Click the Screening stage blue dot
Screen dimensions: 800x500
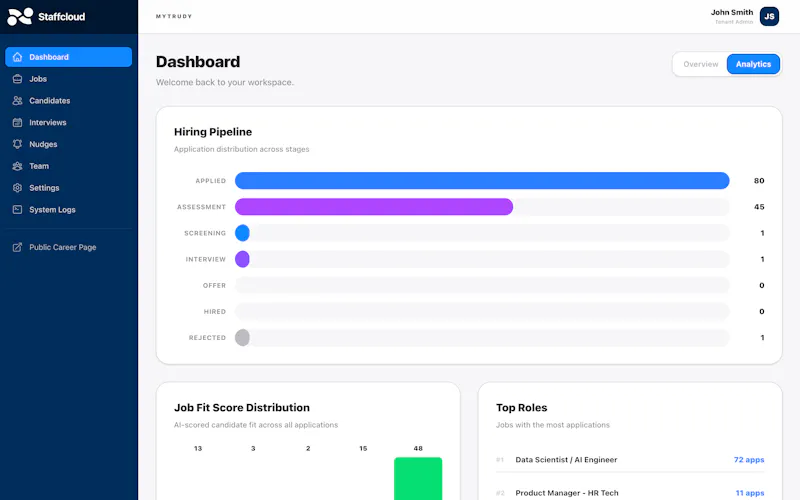[x=242, y=233]
